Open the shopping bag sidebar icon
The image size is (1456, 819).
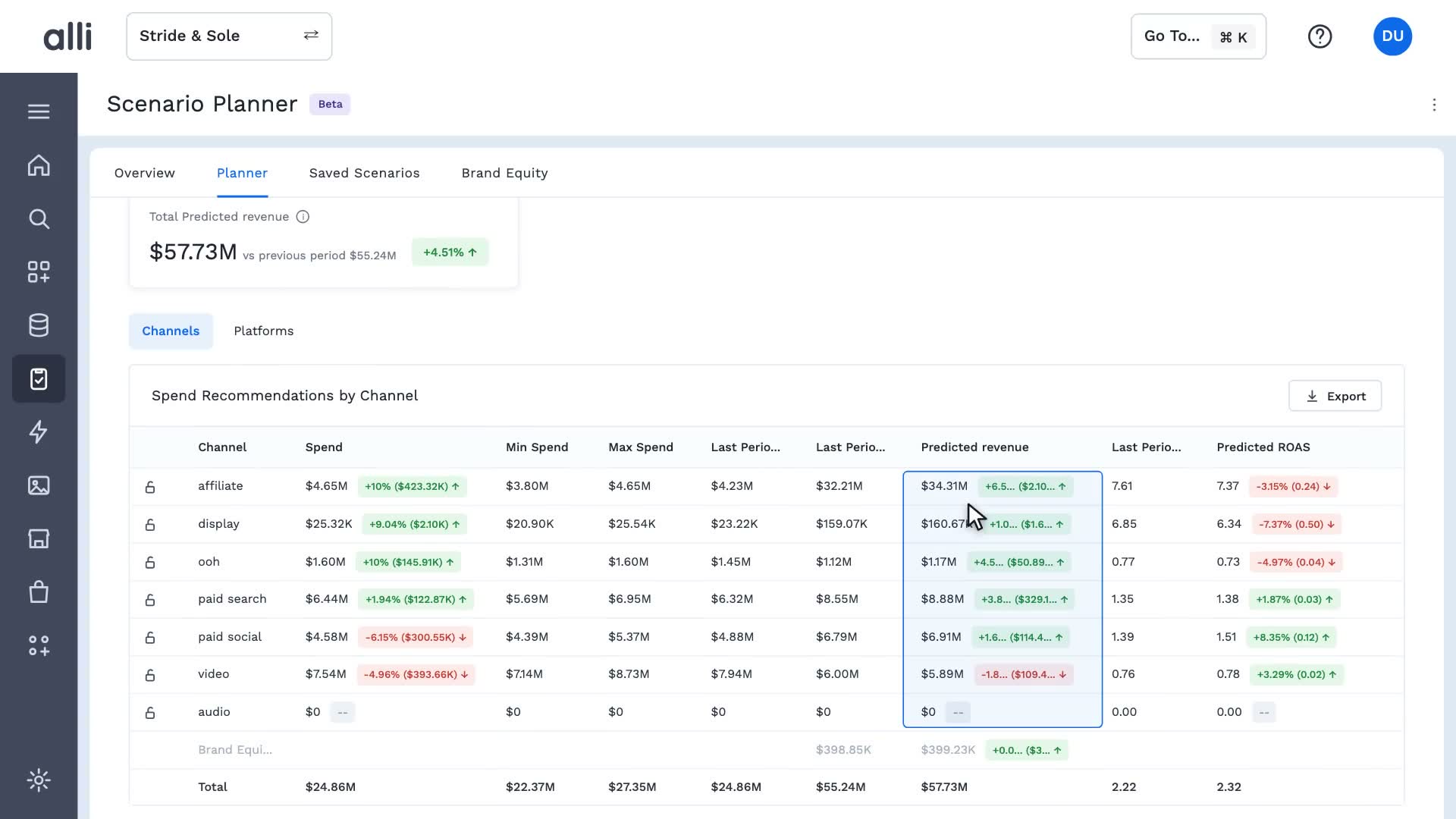coord(39,591)
